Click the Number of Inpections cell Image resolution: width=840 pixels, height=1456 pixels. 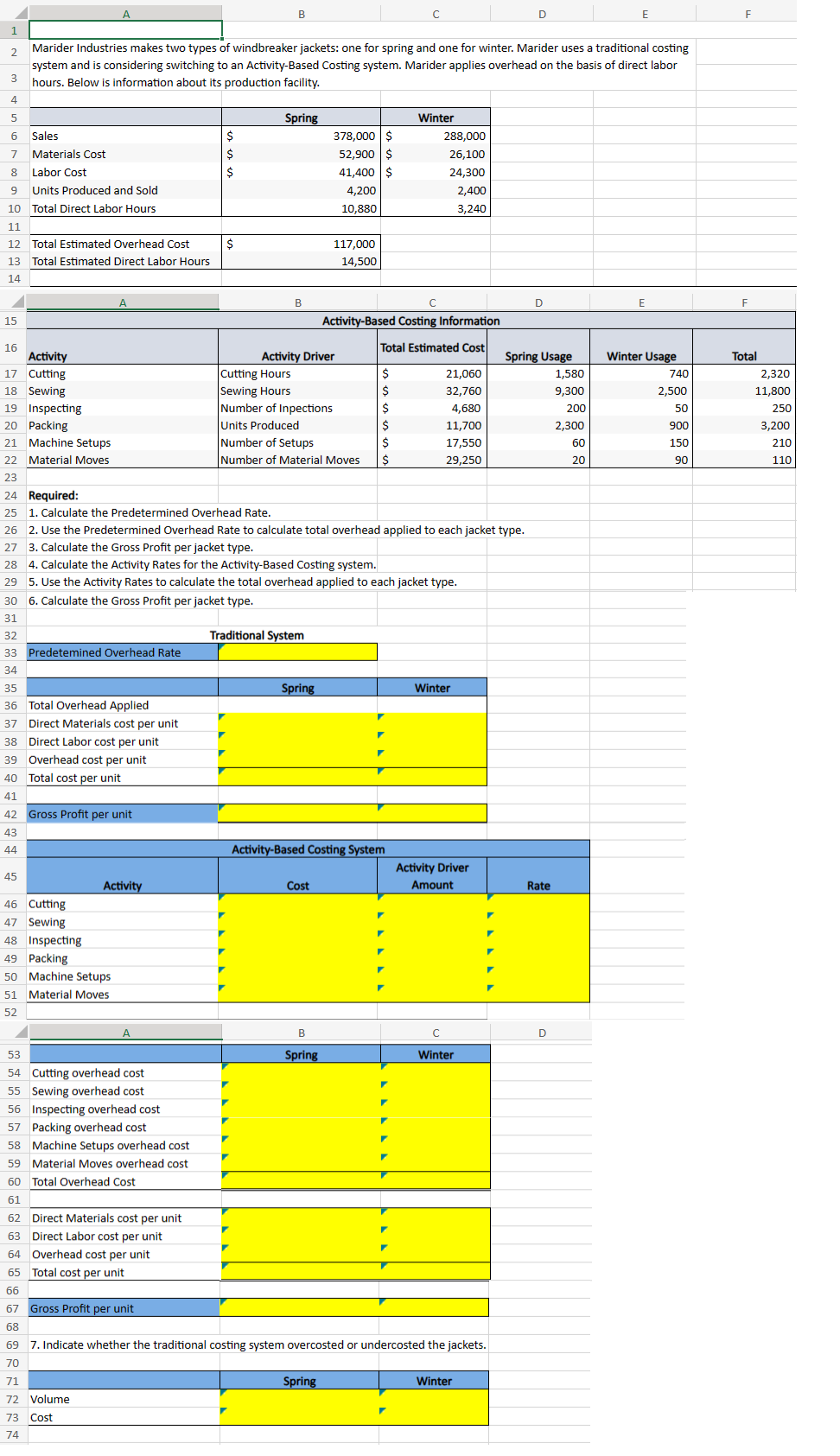[x=297, y=408]
